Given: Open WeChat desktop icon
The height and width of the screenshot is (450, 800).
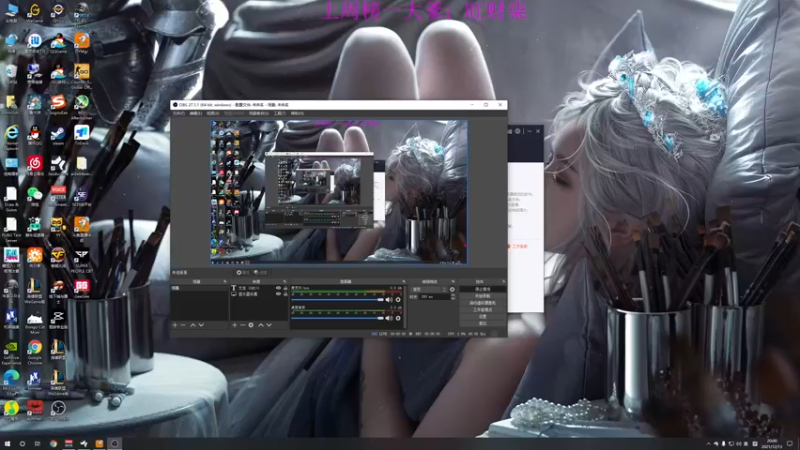Looking at the screenshot, I should [35, 196].
